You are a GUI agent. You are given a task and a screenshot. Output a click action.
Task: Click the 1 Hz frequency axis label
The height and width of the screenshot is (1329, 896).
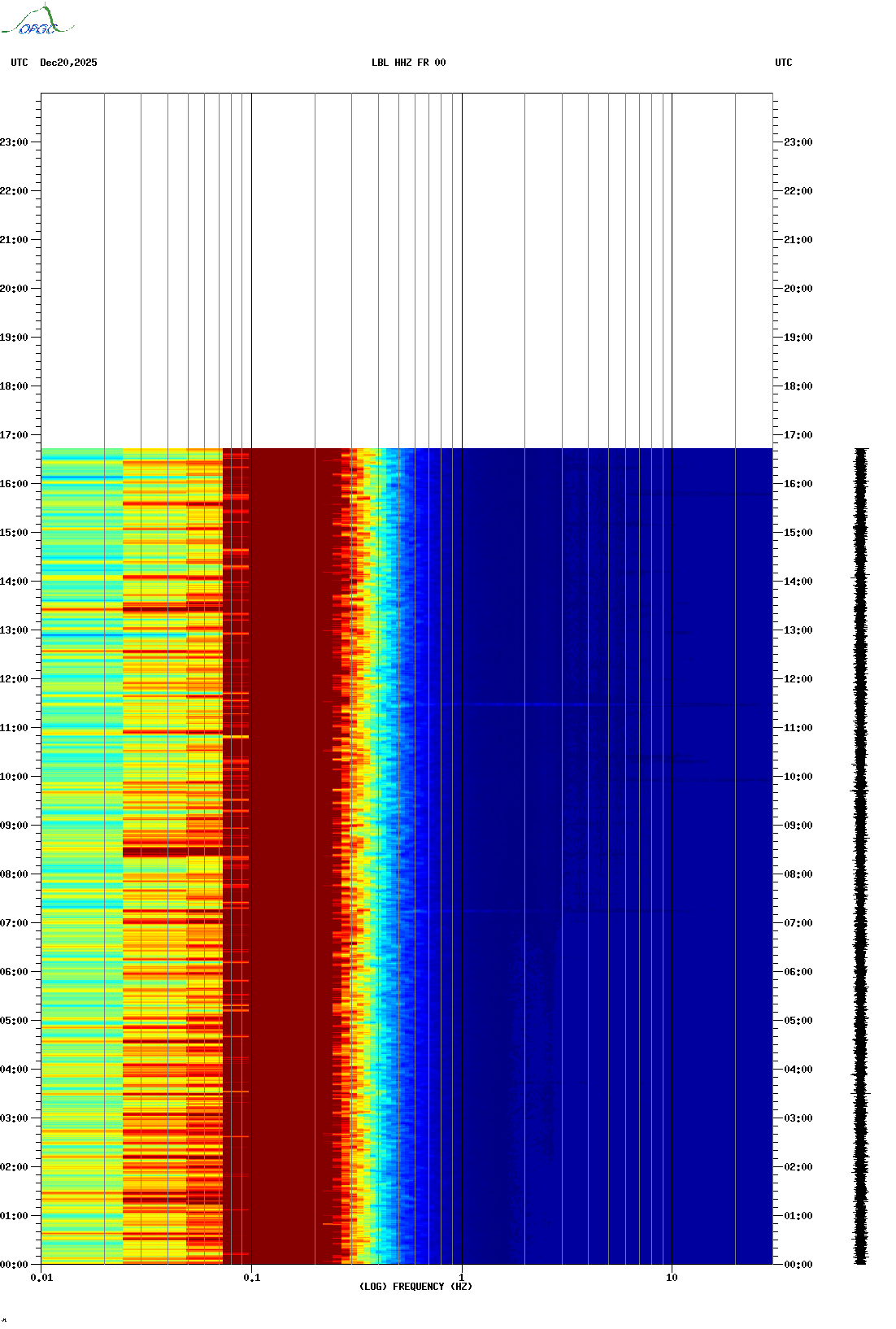[x=462, y=1278]
